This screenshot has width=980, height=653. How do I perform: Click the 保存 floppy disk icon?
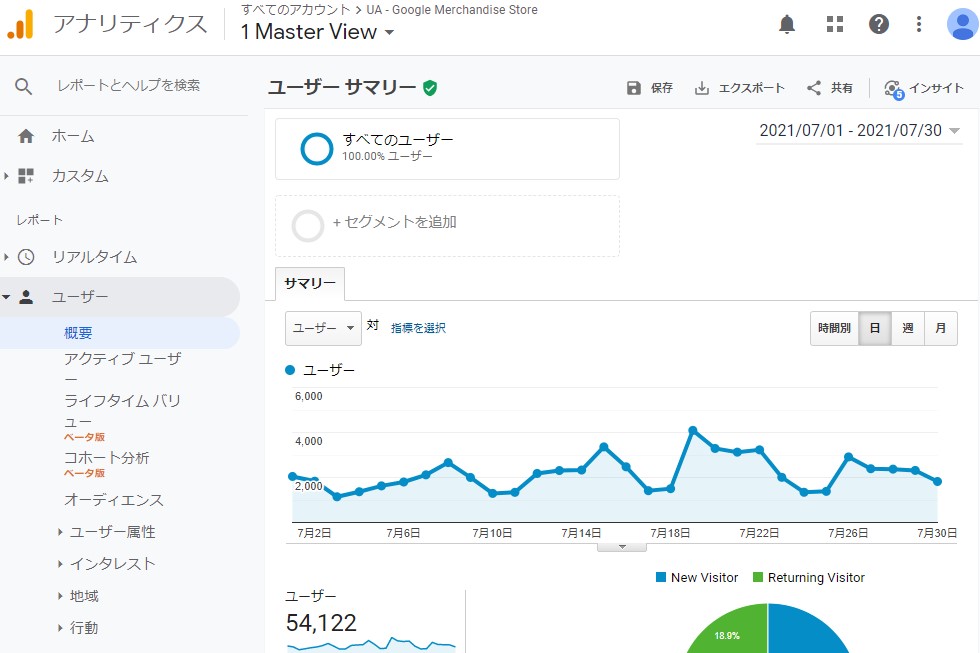pos(633,88)
